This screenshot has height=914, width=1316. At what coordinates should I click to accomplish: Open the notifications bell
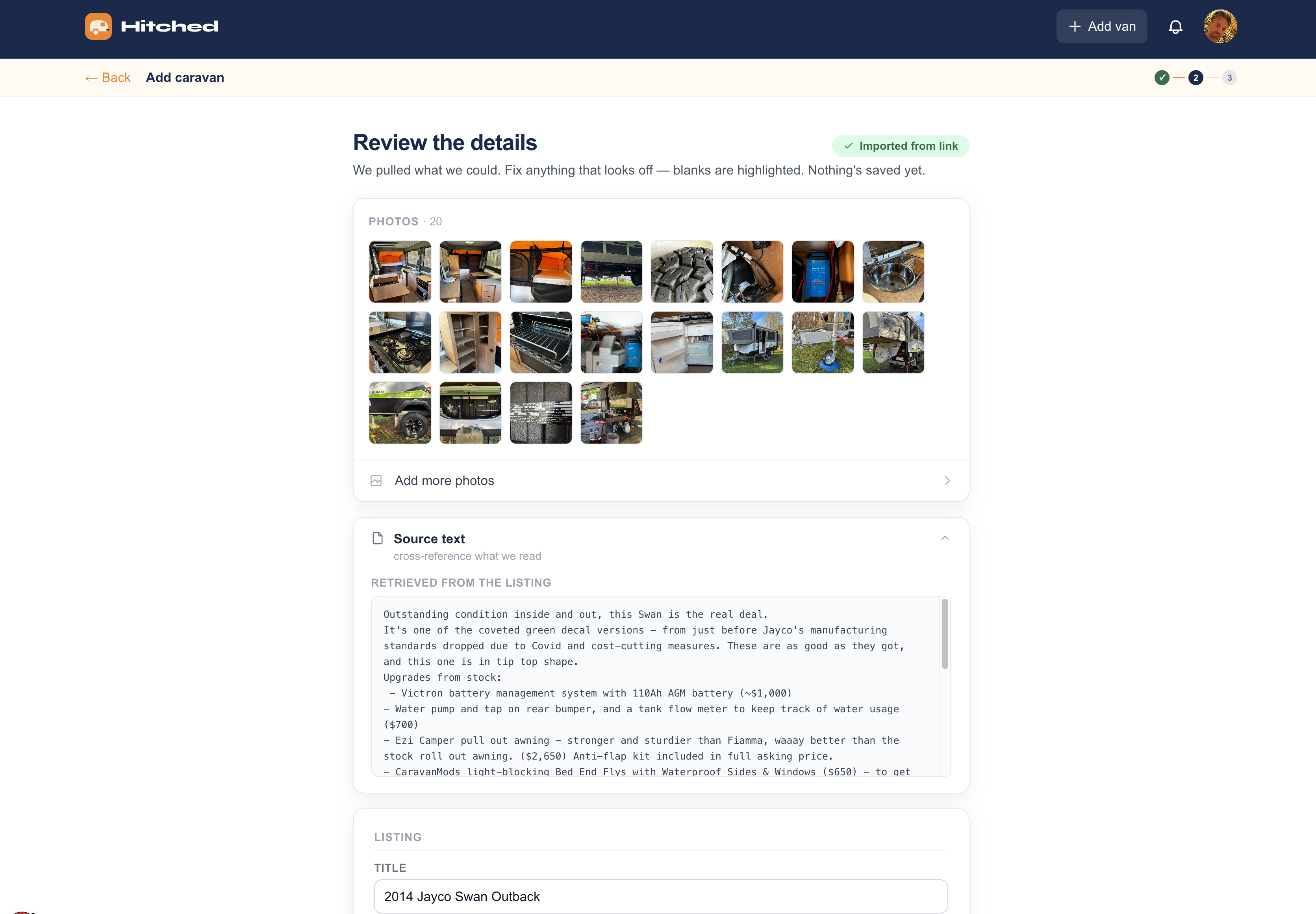click(1175, 26)
